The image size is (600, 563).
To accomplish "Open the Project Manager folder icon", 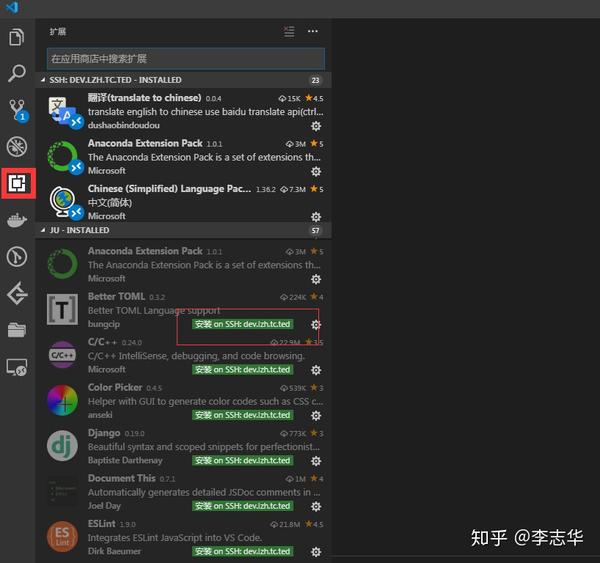I will 17,330.
